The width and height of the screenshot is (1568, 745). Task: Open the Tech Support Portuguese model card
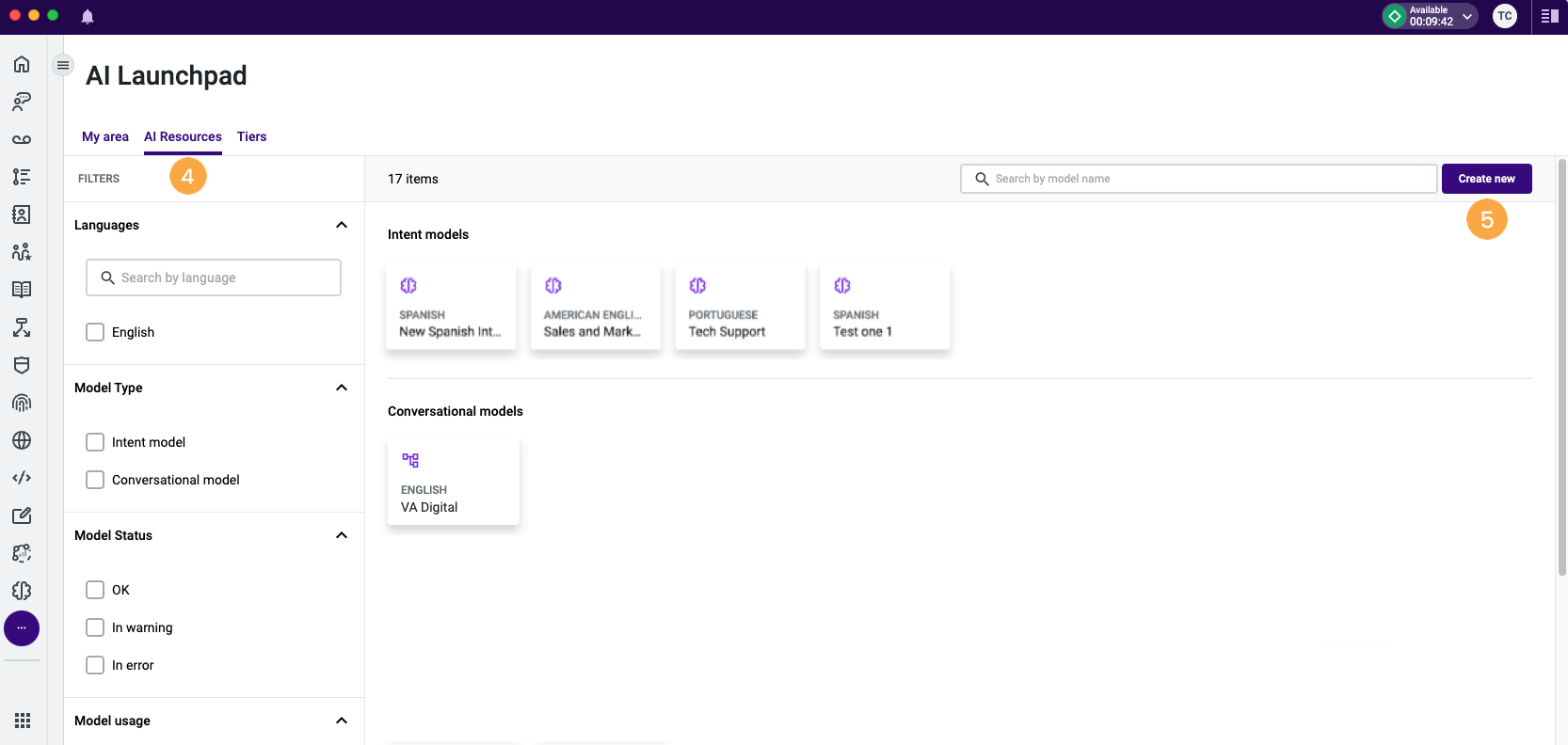(x=740, y=306)
